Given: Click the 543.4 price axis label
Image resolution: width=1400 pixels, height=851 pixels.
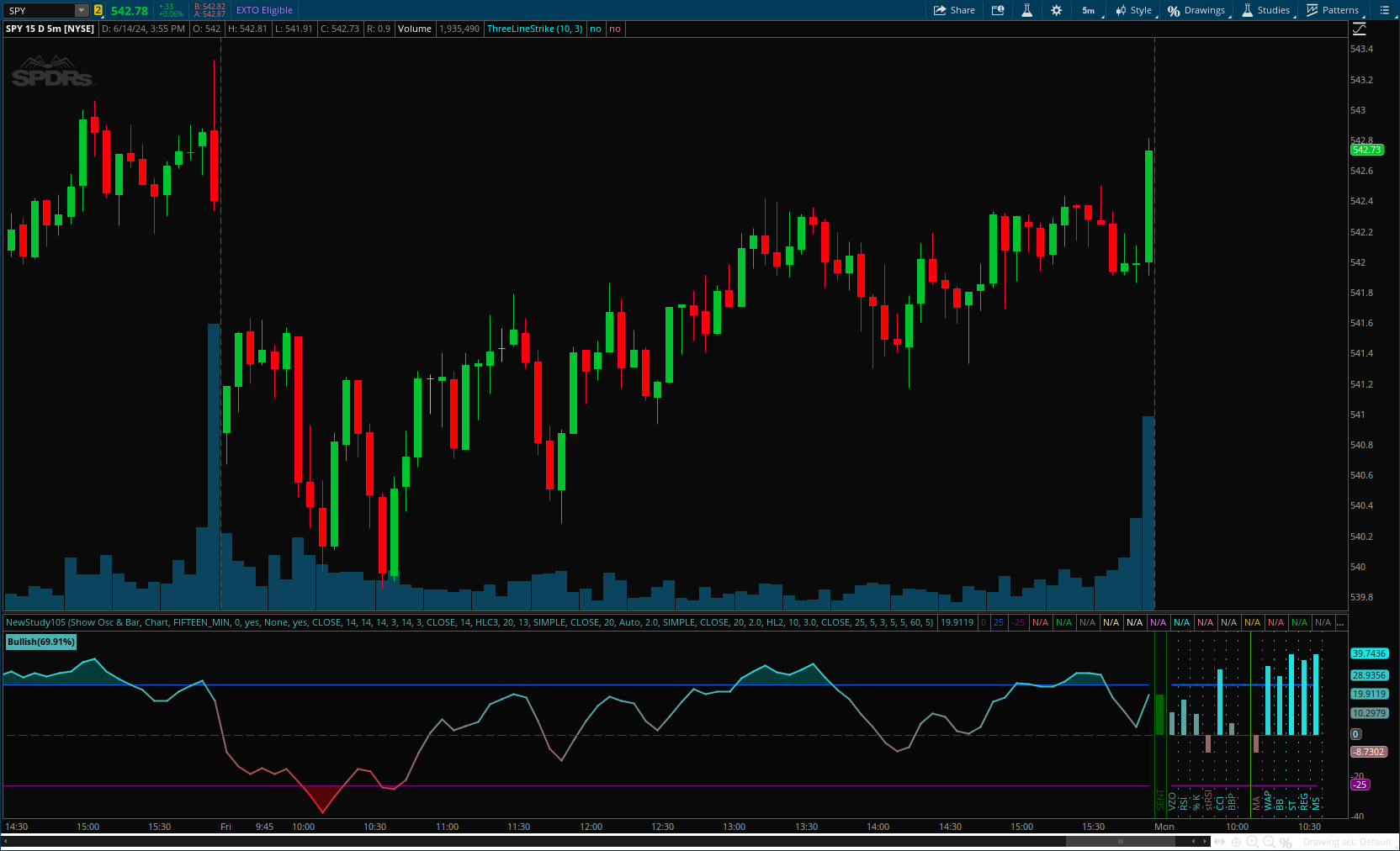Looking at the screenshot, I should pos(1361,49).
